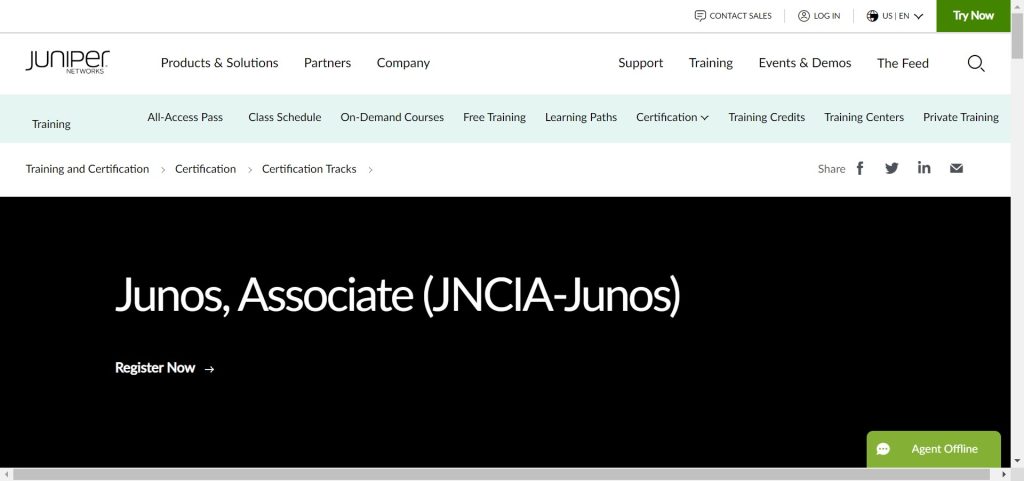The width and height of the screenshot is (1024, 481).
Task: Go to On-Demand Courses tab
Action: [392, 117]
